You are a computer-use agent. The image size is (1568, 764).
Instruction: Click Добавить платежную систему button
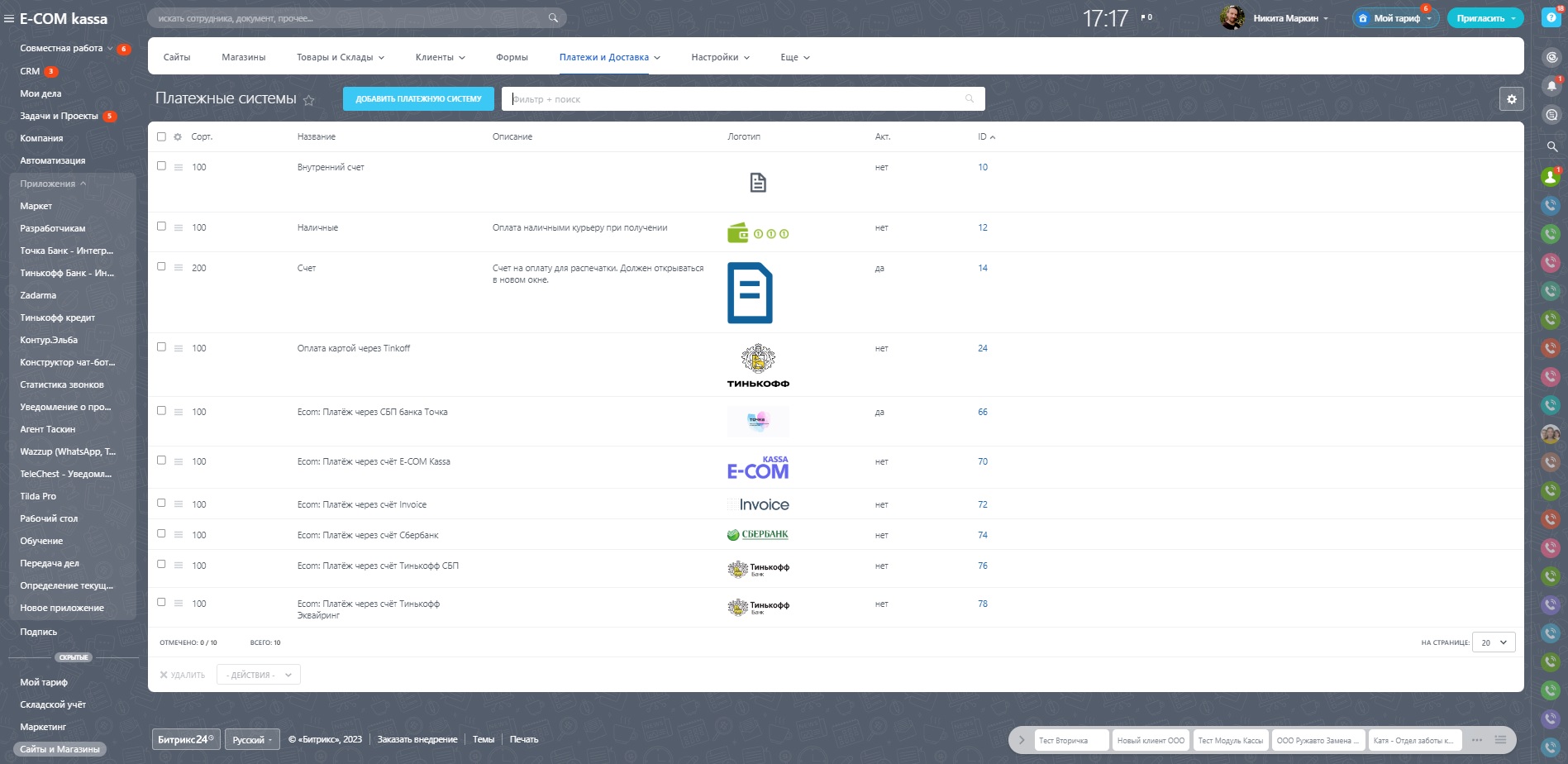[418, 98]
